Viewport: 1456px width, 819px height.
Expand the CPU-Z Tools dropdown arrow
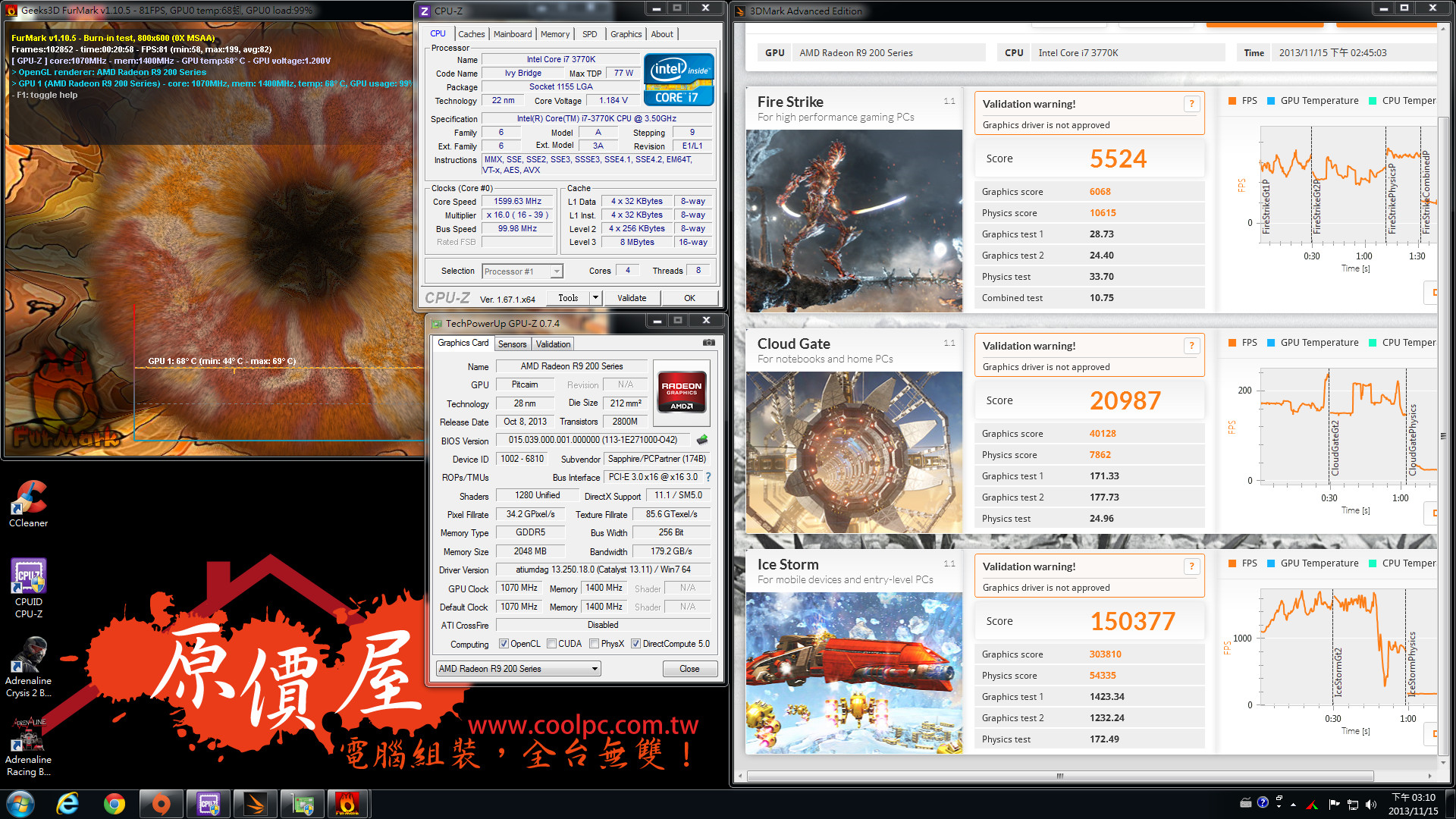[595, 298]
